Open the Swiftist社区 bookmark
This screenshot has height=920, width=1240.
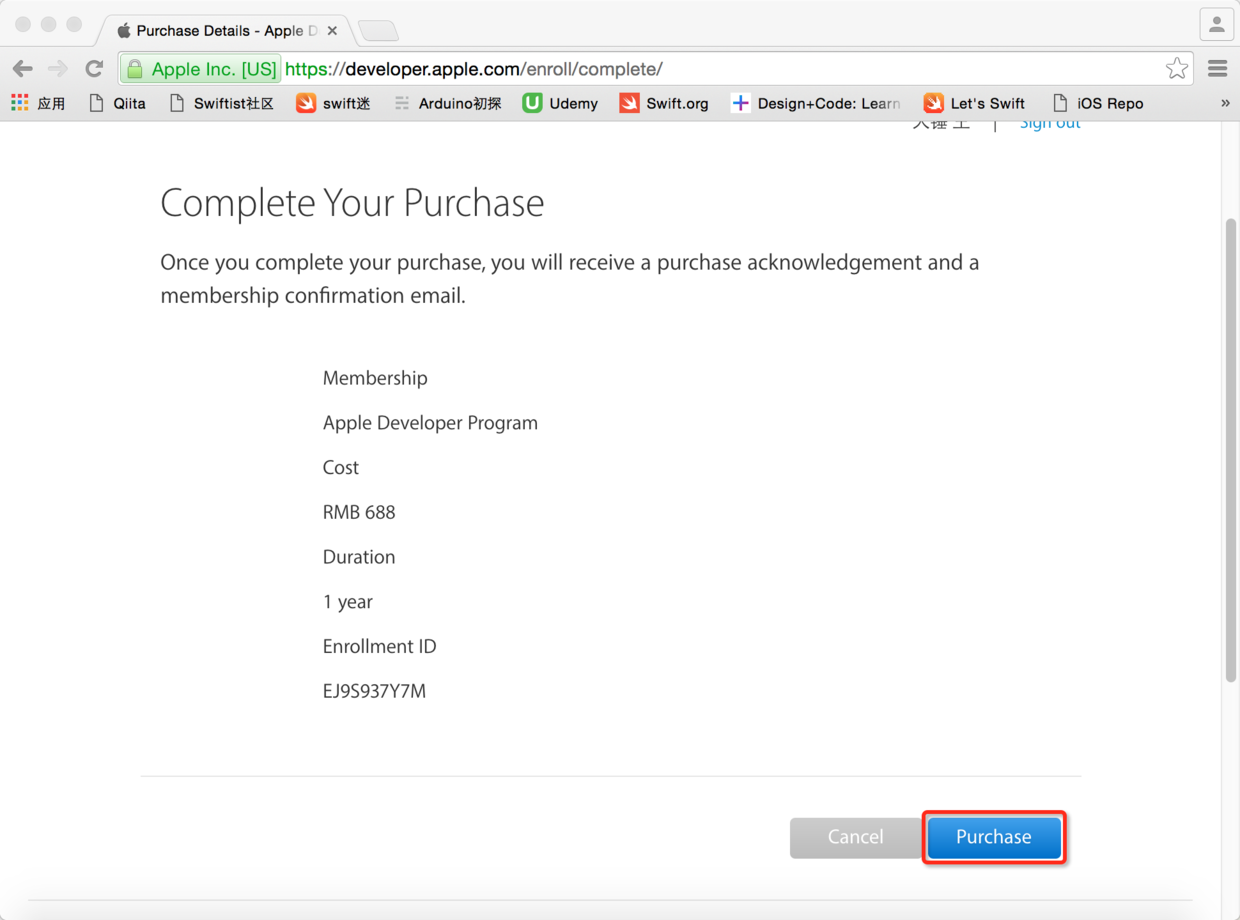click(x=221, y=103)
